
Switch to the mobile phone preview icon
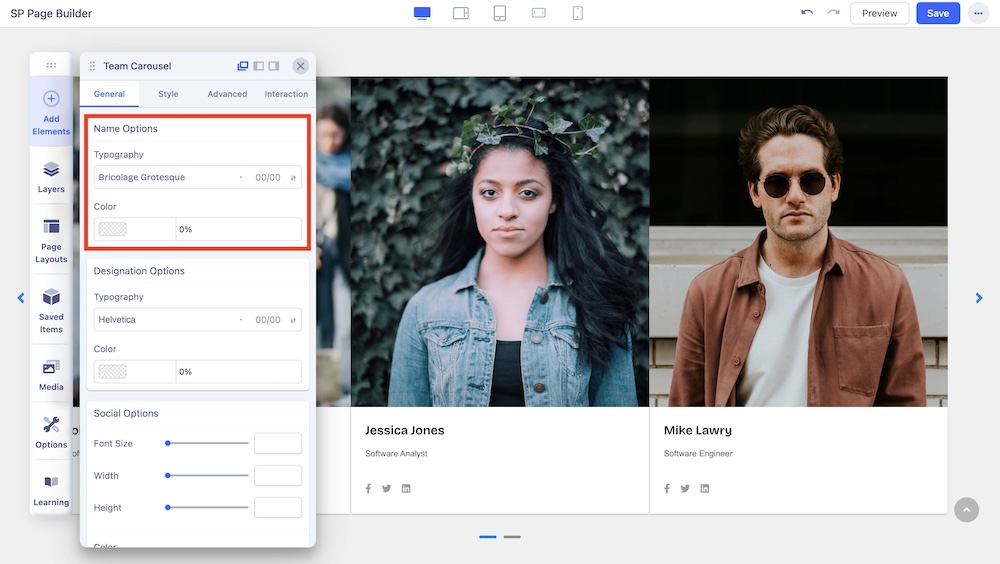pyautogui.click(x=577, y=13)
